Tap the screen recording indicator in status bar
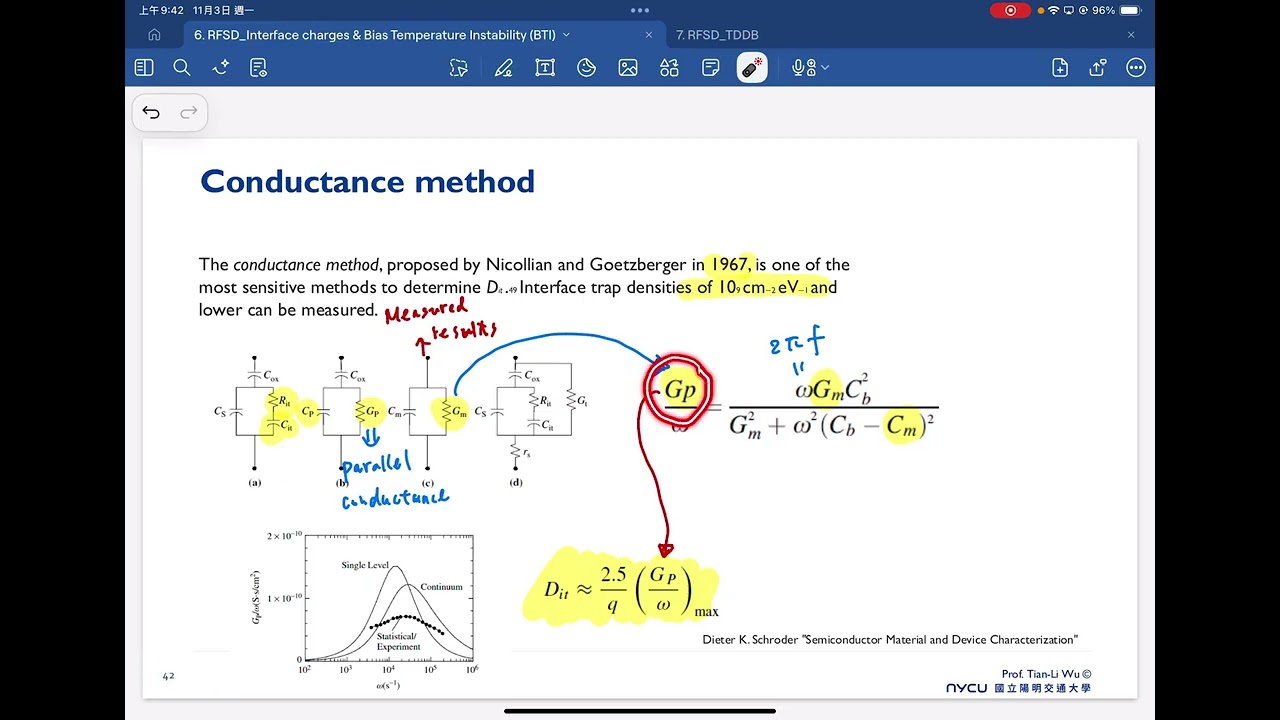 1010,10
